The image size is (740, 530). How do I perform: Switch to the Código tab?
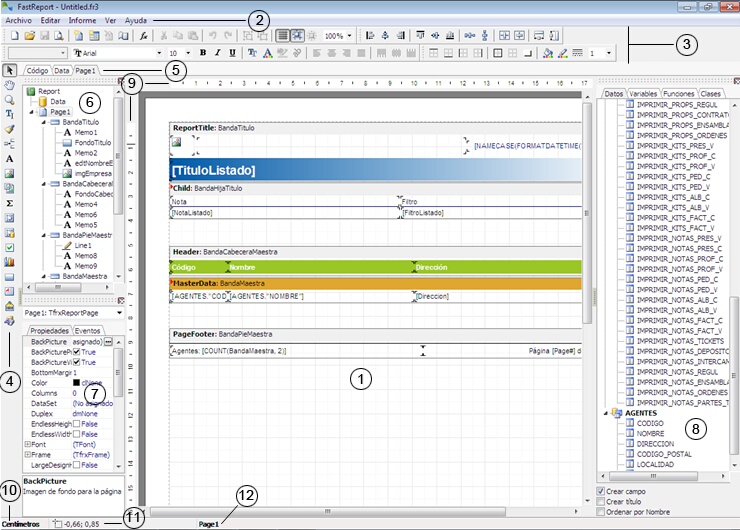(x=37, y=71)
